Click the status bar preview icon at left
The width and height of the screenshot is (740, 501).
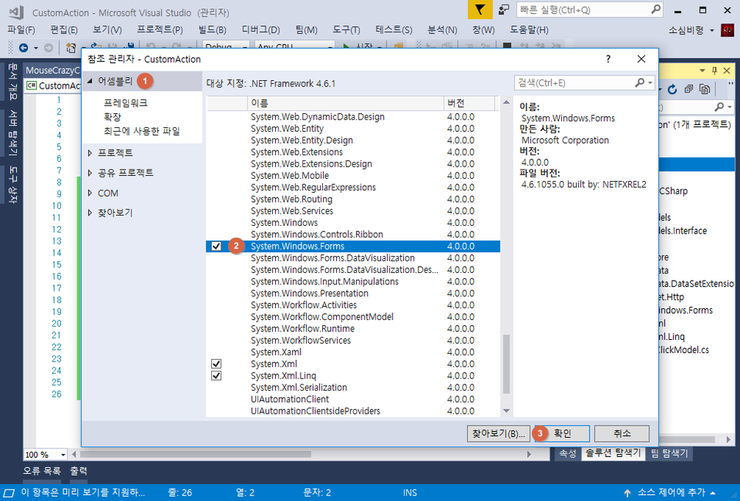(x=9, y=493)
